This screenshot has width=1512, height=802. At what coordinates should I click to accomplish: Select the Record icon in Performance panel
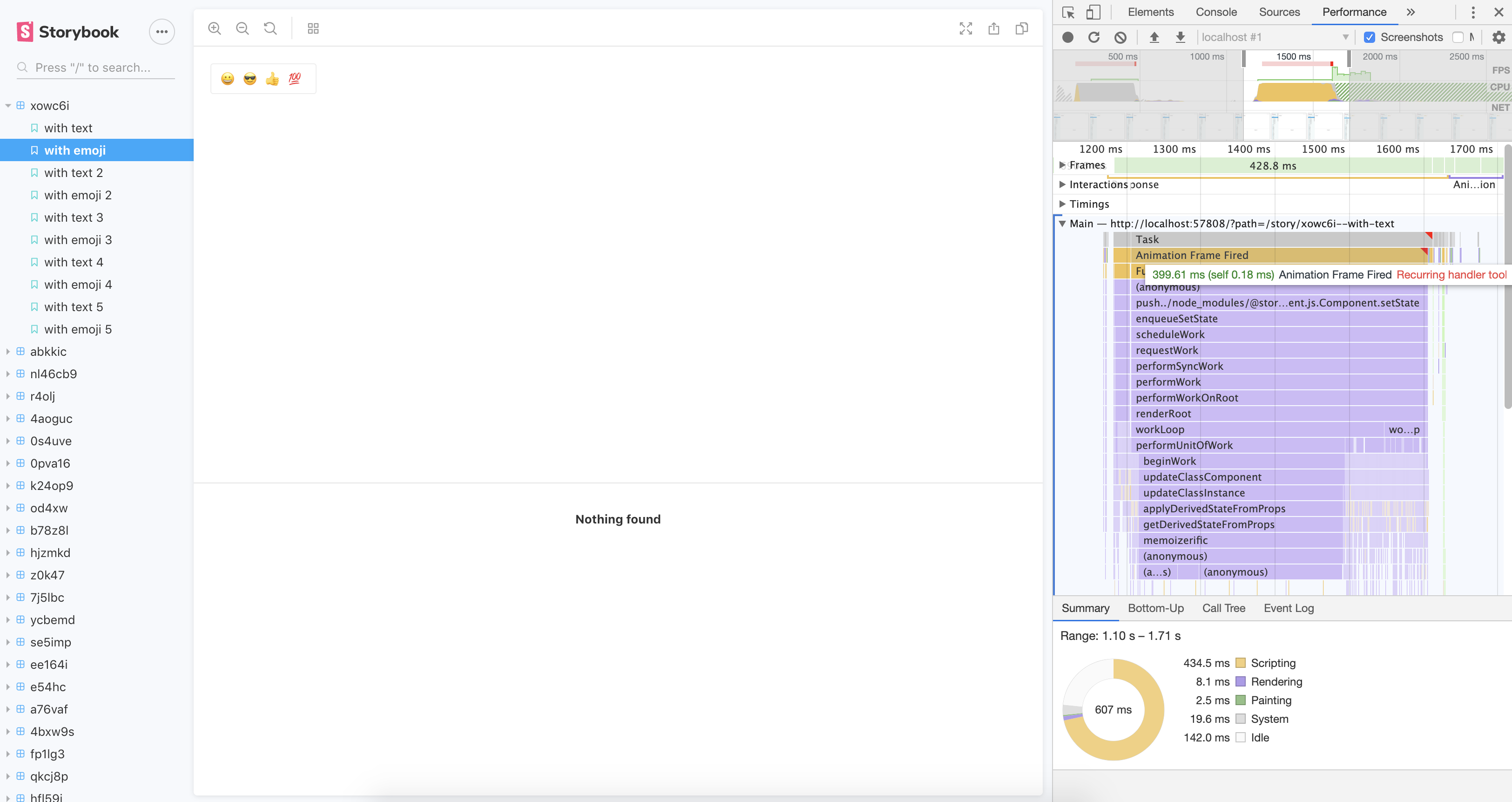click(x=1068, y=36)
